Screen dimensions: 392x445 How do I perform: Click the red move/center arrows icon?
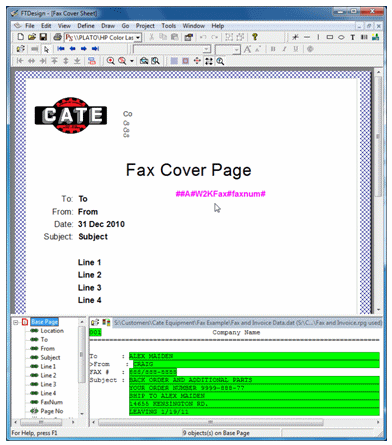(197, 61)
